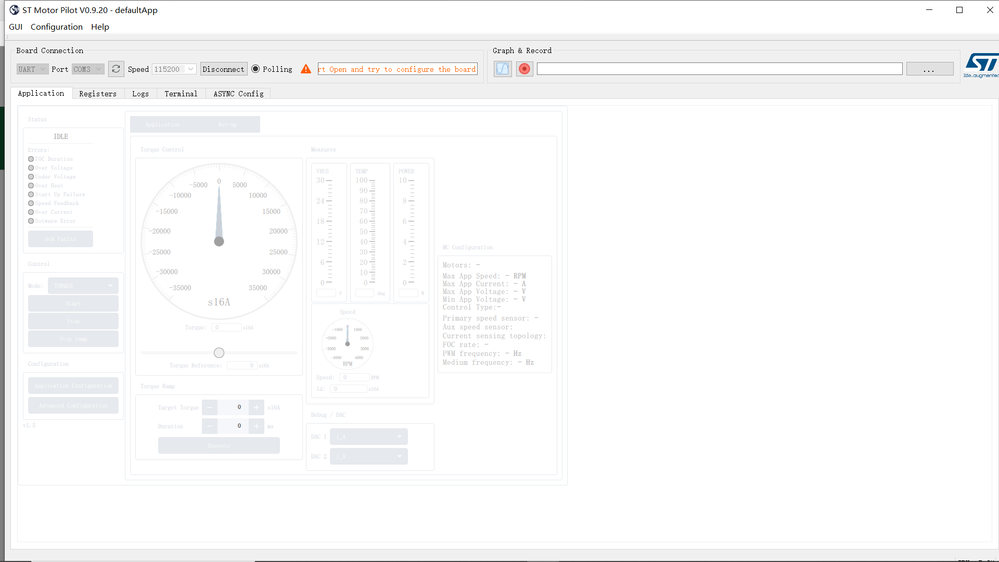This screenshot has width=999, height=562.
Task: Click the ST logo
Action: tap(981, 66)
